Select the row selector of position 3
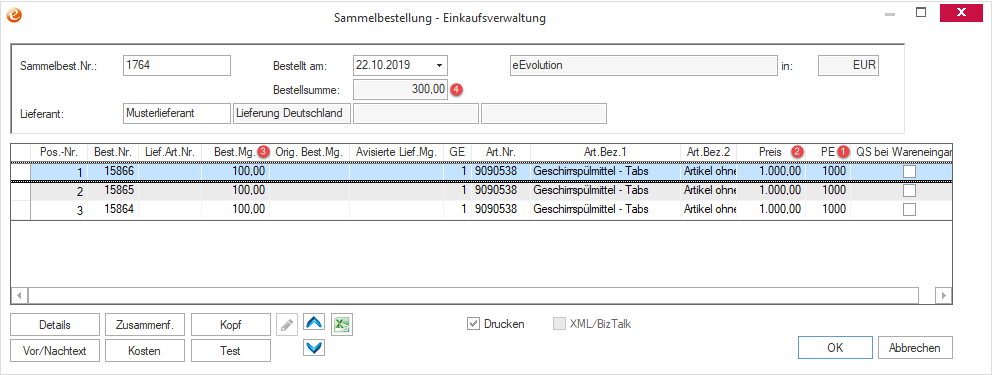Image resolution: width=992 pixels, height=375 pixels. point(21,209)
